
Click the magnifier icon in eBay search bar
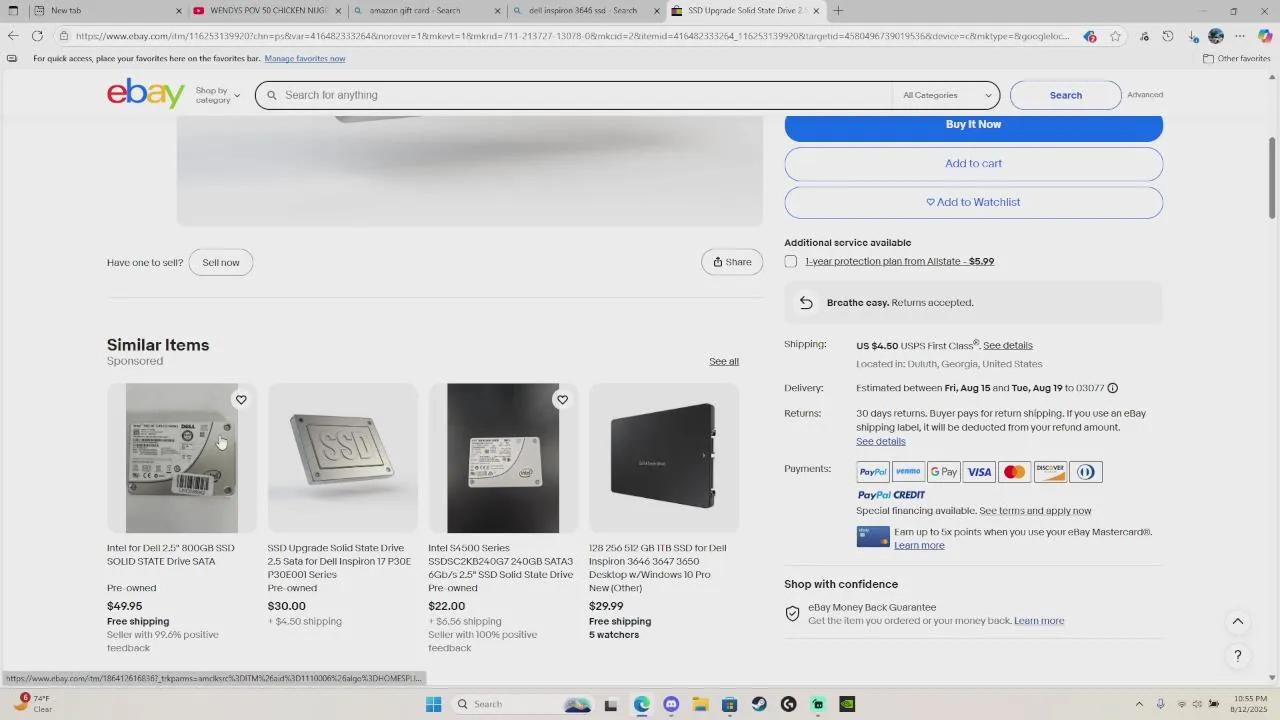(270, 95)
